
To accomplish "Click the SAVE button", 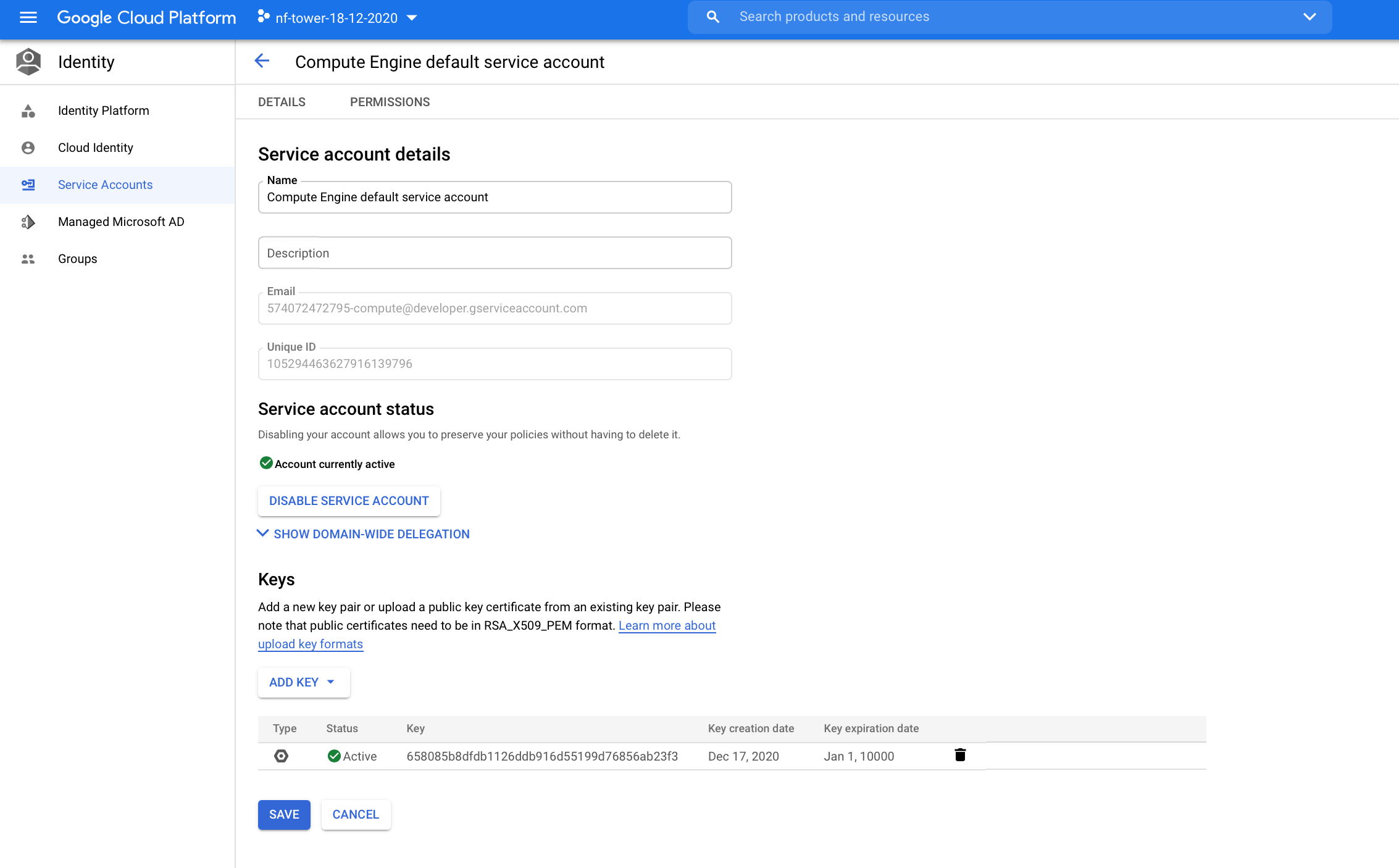I will (284, 814).
